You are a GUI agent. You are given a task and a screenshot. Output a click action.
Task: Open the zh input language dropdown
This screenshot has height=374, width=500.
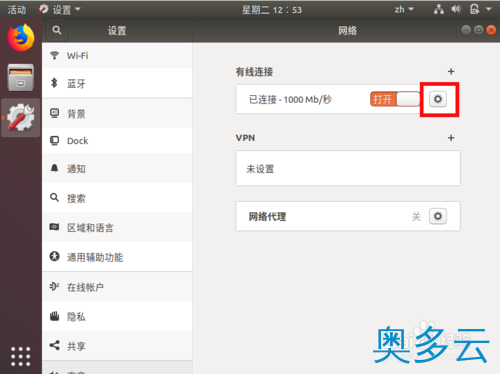coord(404,9)
